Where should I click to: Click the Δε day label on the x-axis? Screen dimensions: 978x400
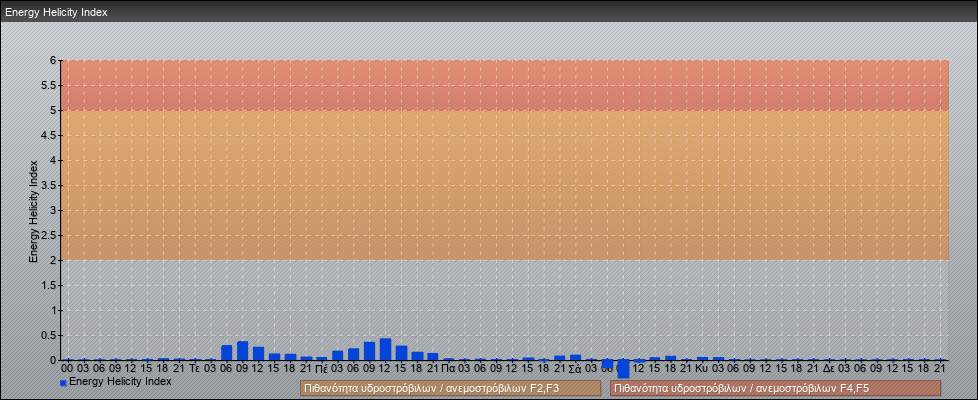point(829,369)
